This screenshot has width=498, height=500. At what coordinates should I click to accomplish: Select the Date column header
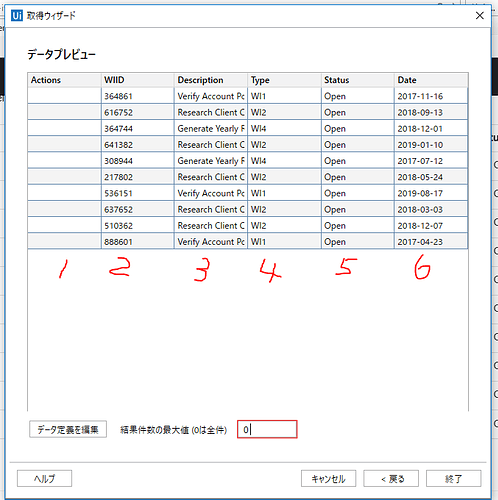click(431, 80)
